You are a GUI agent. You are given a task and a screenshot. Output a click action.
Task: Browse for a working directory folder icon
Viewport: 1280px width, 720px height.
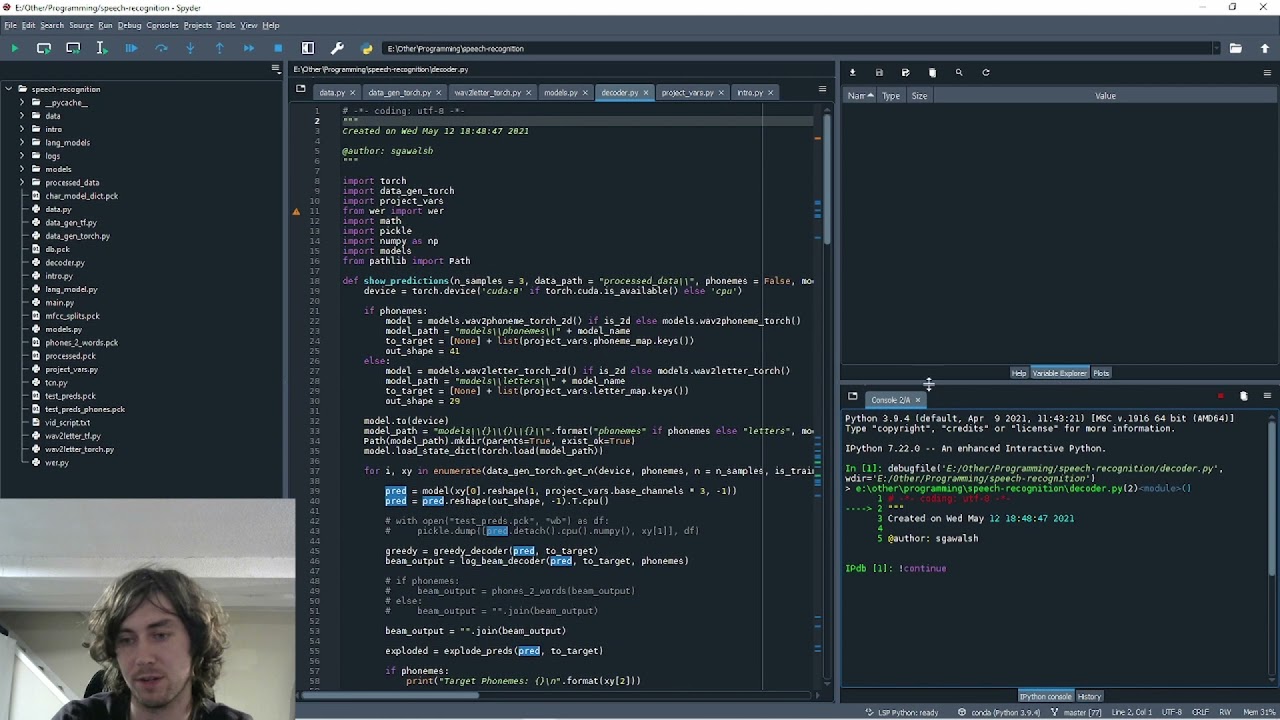(1236, 48)
